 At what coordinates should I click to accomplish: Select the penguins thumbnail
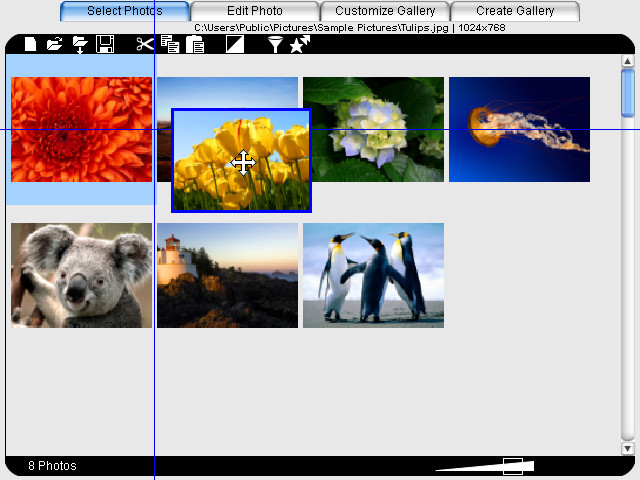click(373, 276)
